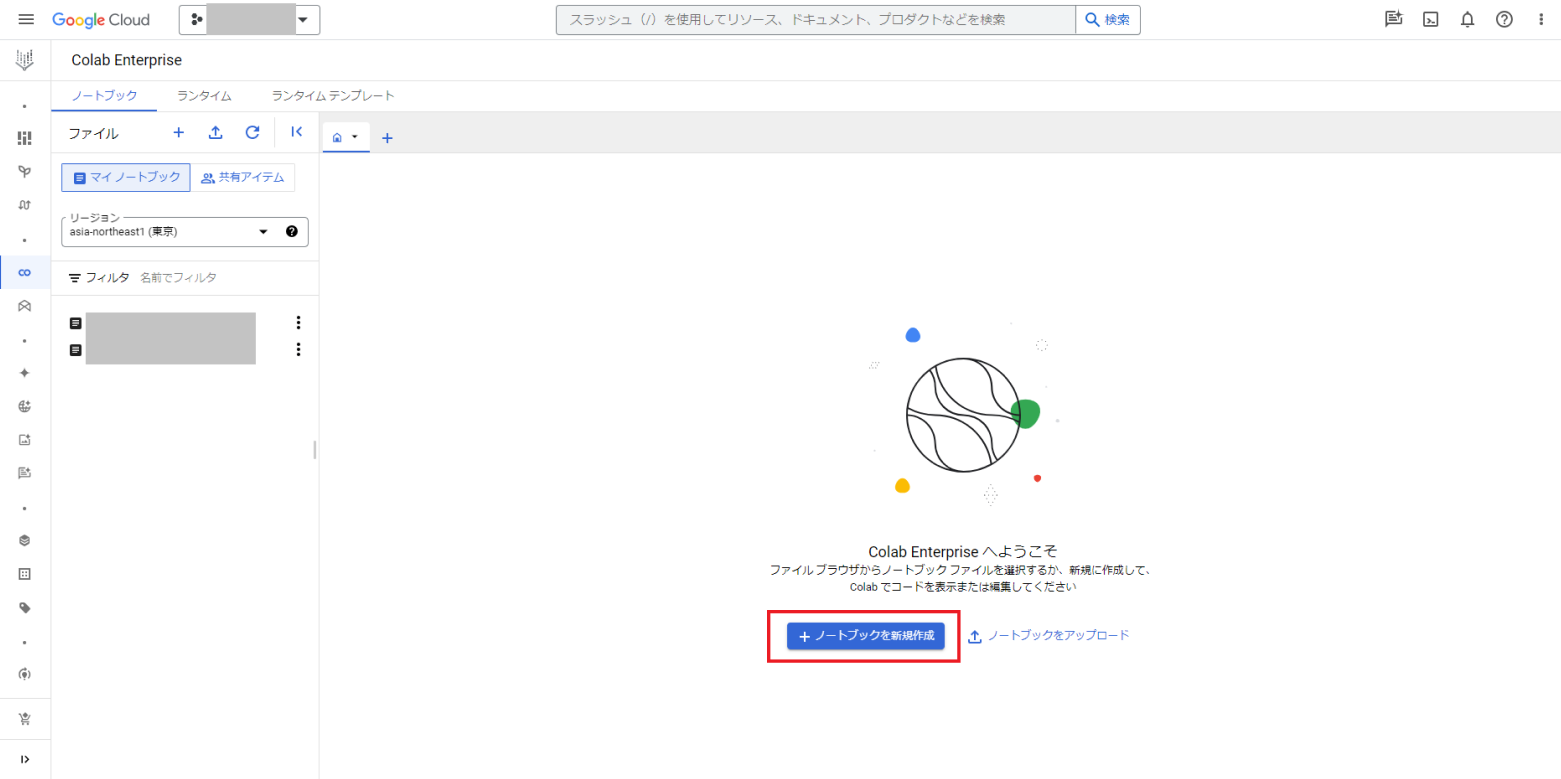Select the マイ ノートブック toggle
The image size is (1561, 779).
[126, 177]
